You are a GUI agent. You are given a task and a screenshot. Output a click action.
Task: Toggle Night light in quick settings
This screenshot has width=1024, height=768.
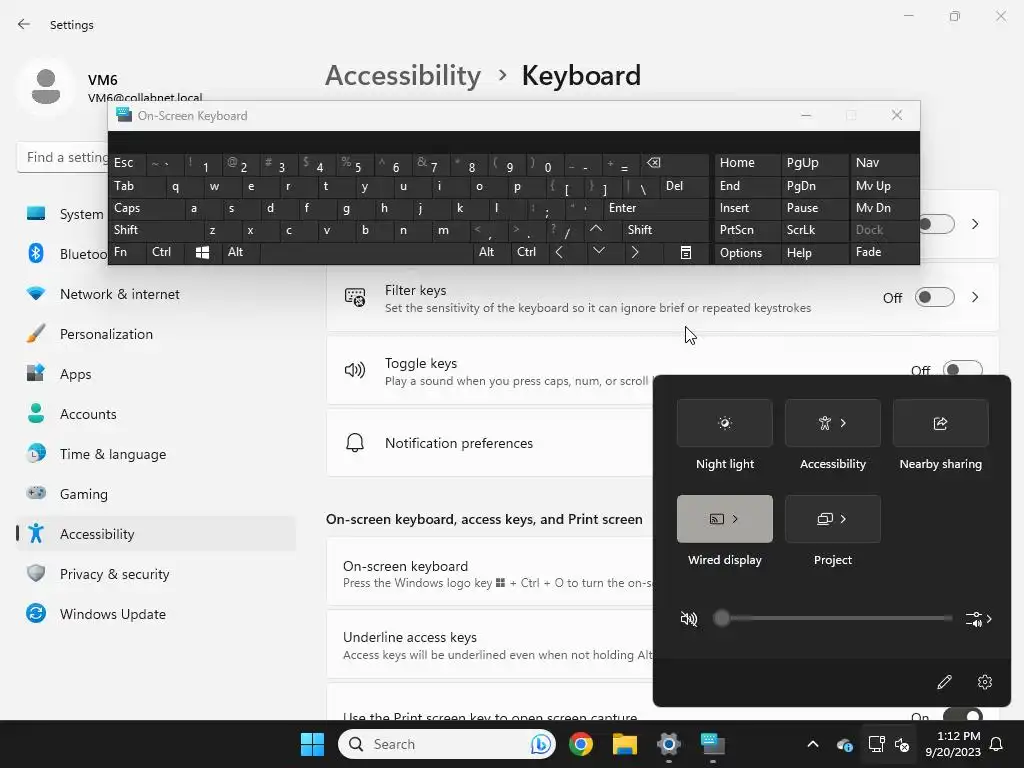click(724, 423)
